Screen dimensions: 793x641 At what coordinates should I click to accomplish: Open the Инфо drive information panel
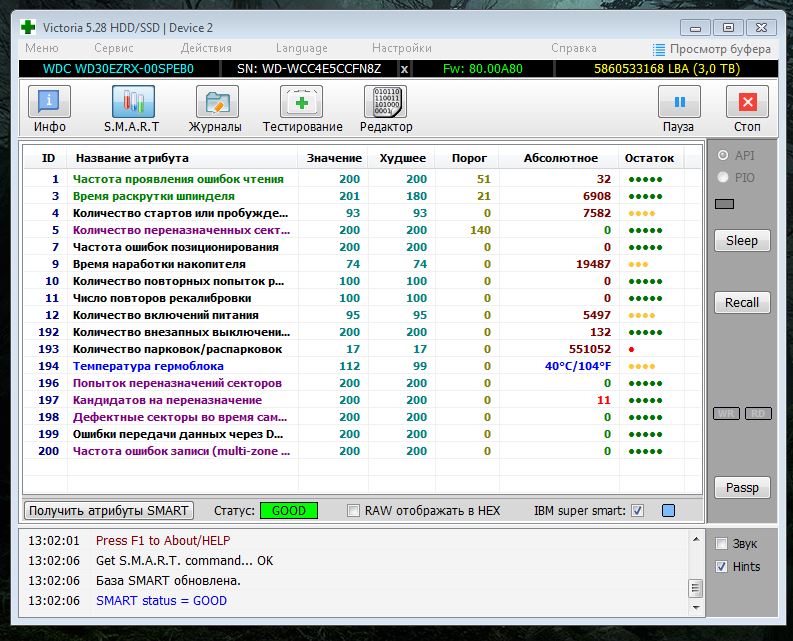(49, 102)
